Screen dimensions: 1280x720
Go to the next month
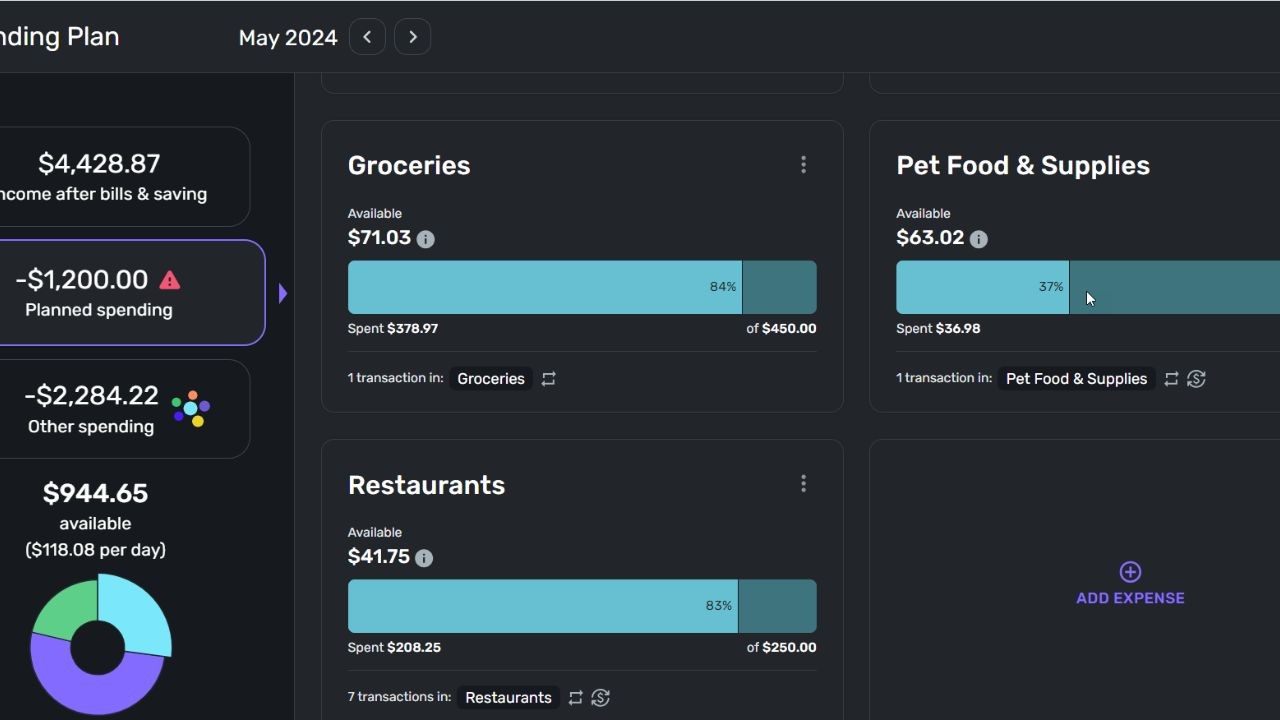(413, 37)
